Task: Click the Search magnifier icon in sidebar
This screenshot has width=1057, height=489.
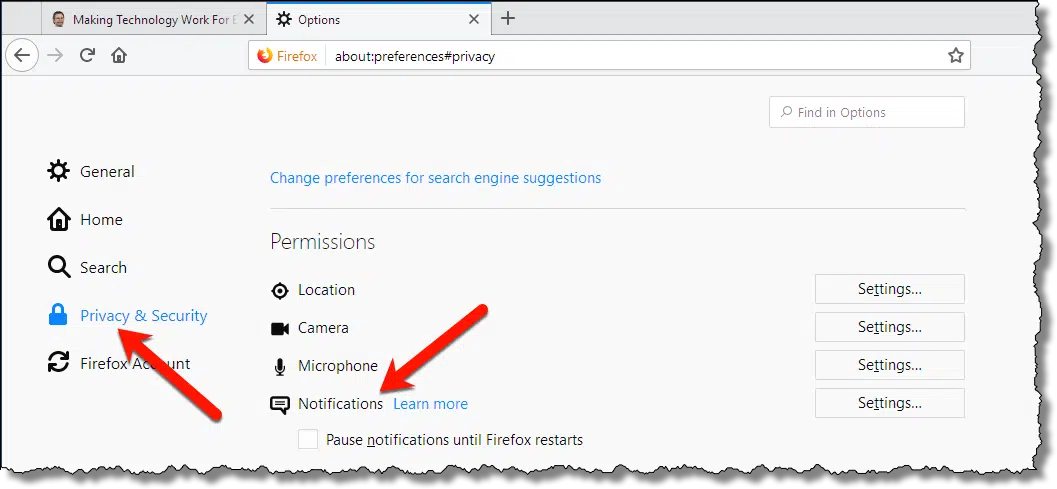Action: [x=59, y=268]
